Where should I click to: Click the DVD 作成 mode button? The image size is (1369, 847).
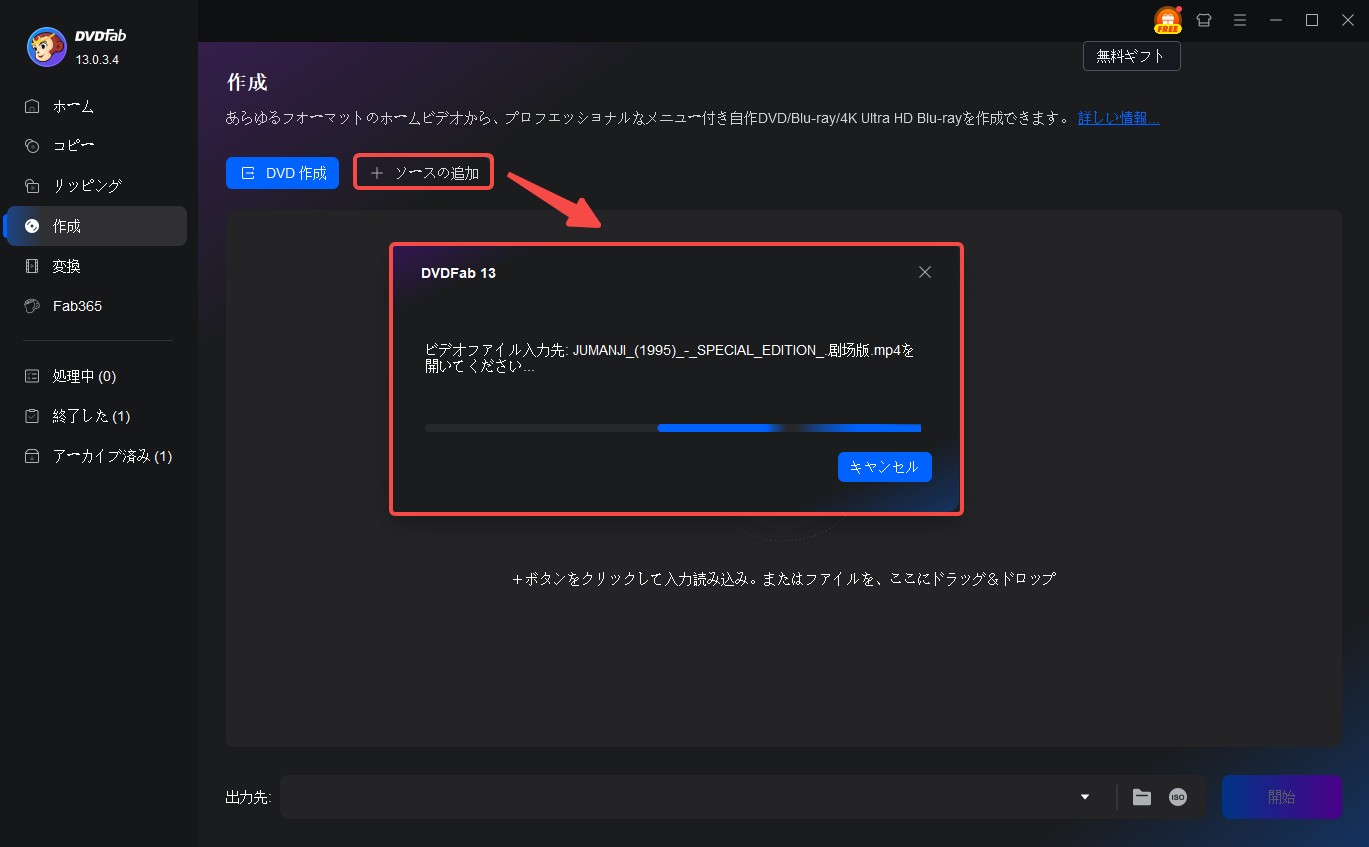point(283,173)
